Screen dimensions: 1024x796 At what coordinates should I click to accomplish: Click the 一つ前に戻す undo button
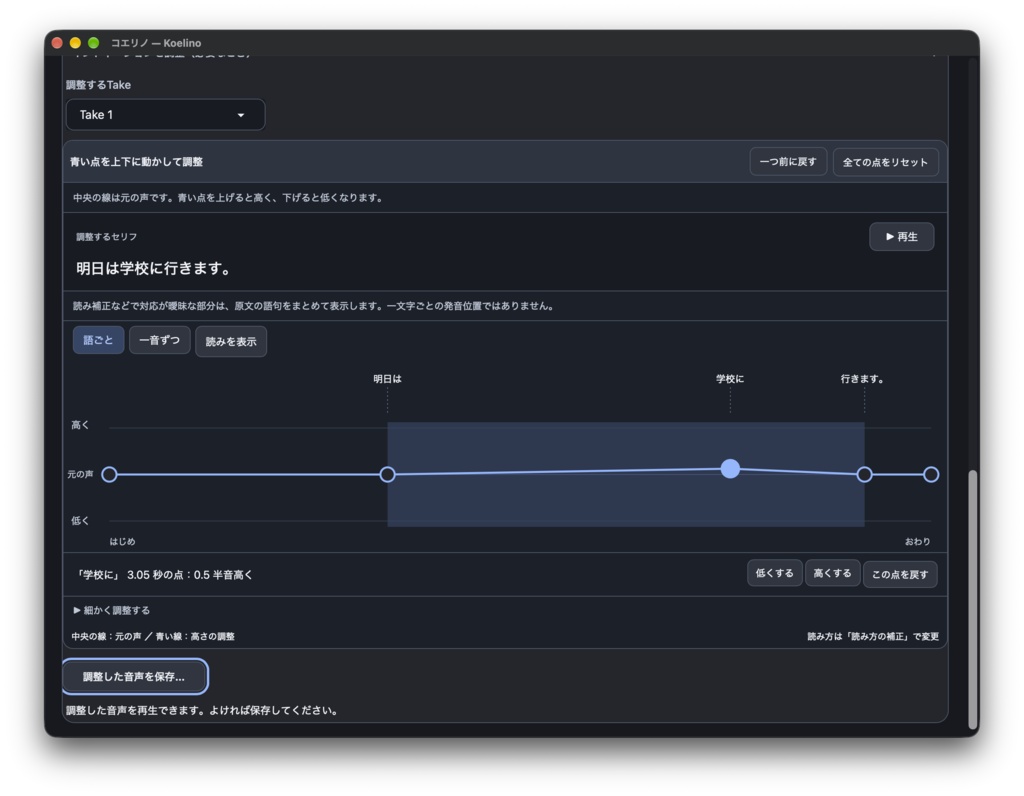click(x=788, y=162)
